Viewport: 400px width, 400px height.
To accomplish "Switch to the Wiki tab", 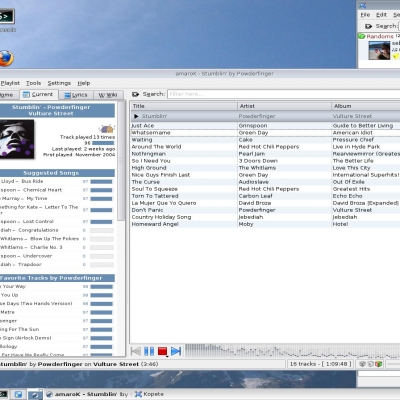I will (x=108, y=95).
